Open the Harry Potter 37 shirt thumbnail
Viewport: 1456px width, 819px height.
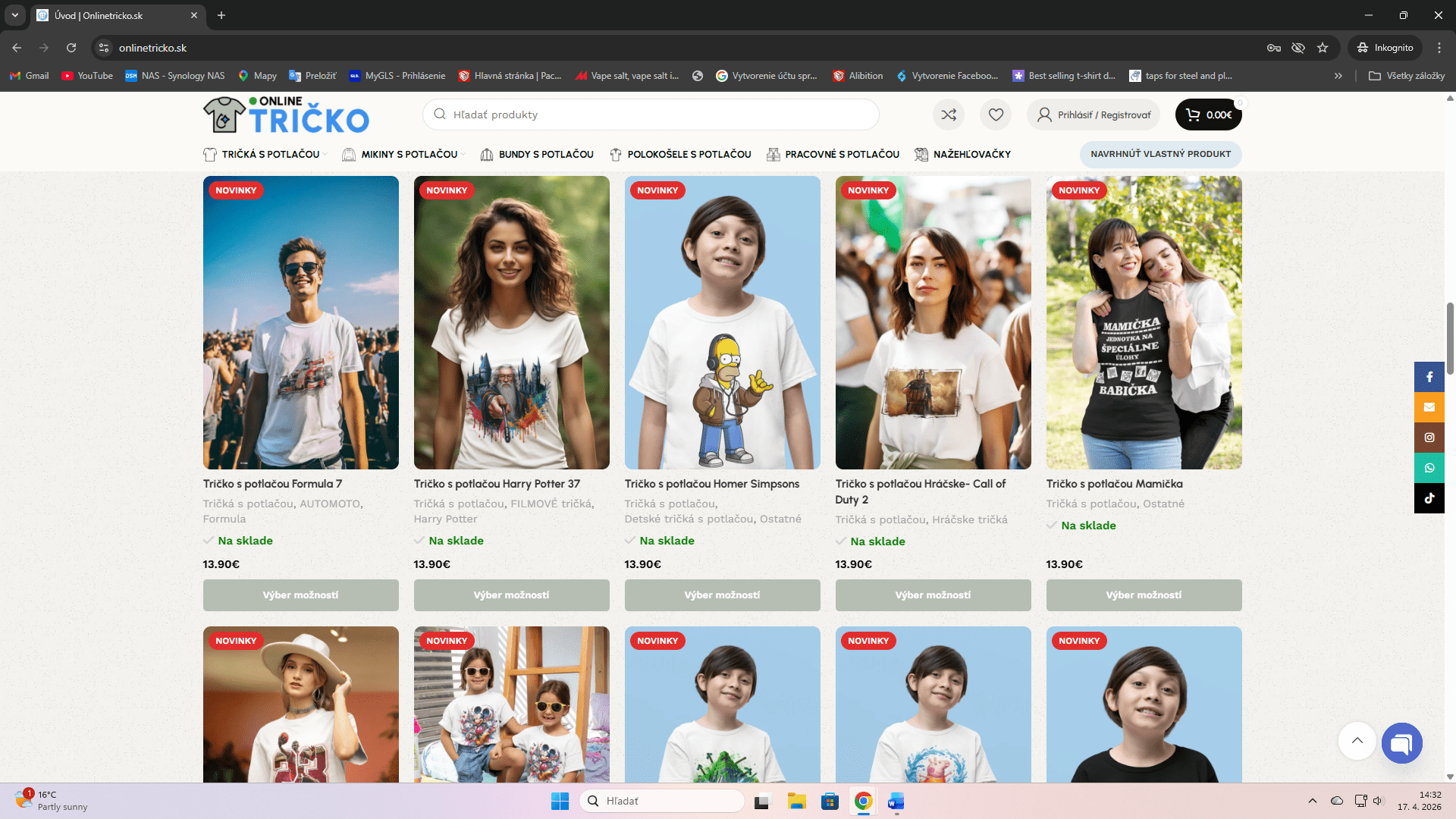point(511,322)
